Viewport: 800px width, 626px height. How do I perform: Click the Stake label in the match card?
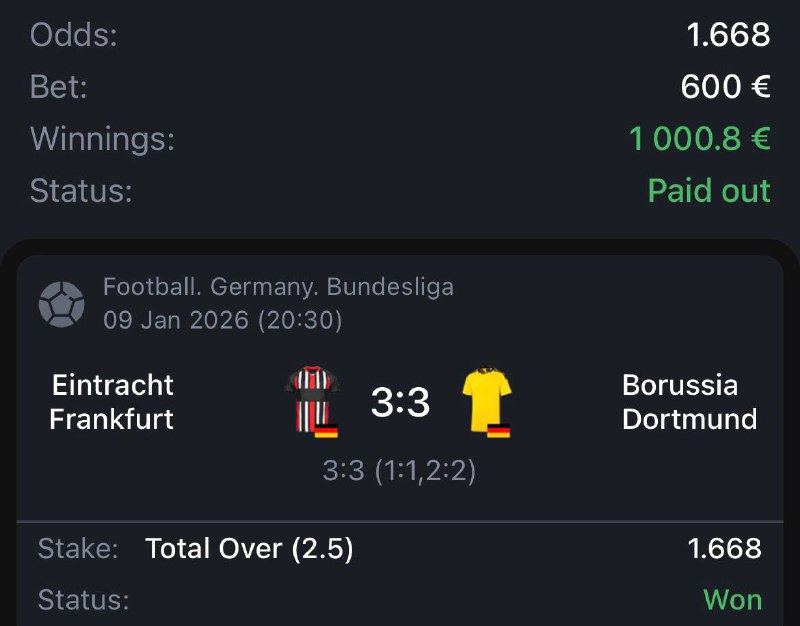click(x=78, y=549)
